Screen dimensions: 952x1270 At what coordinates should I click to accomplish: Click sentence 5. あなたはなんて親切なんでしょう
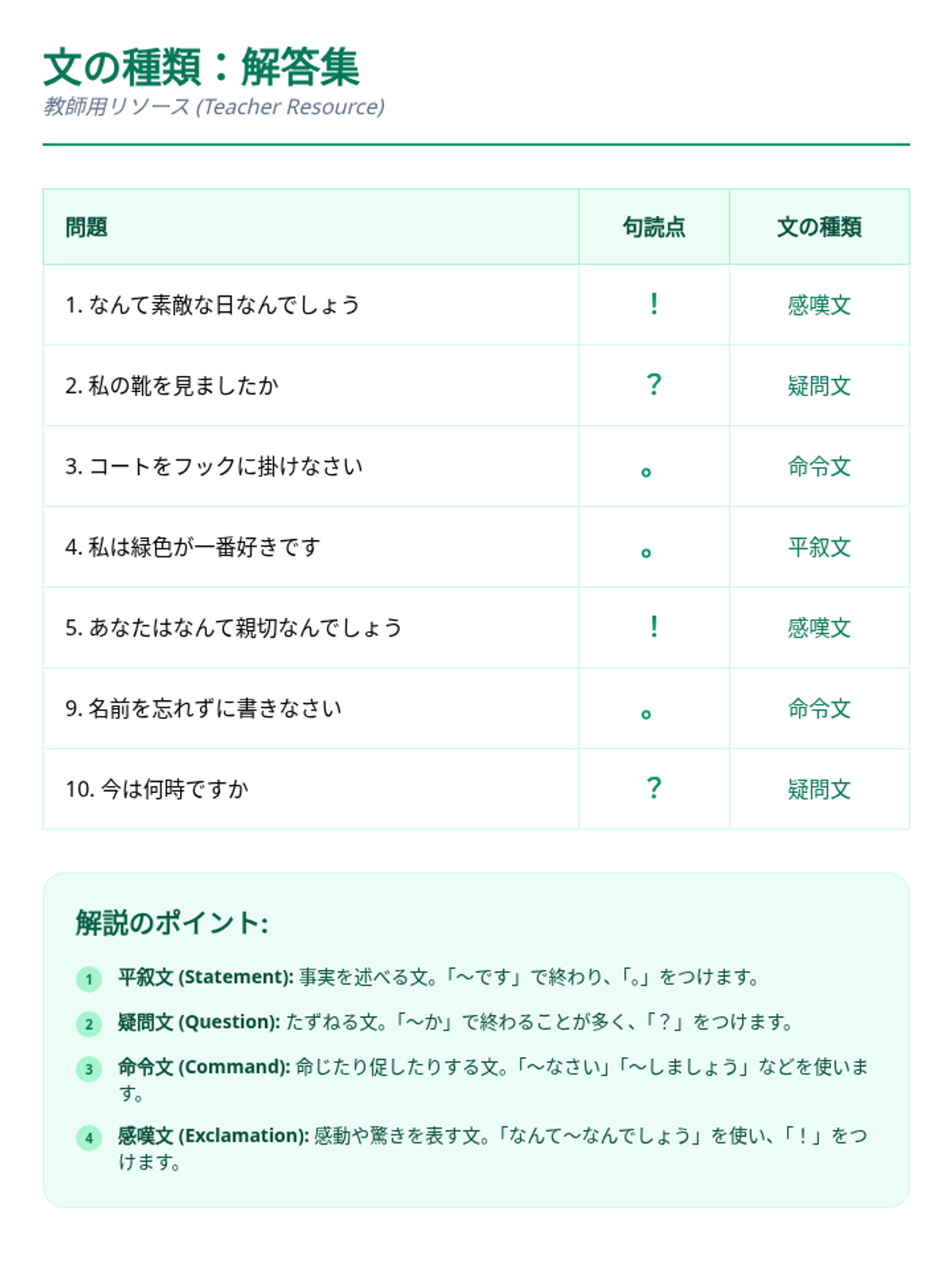pyautogui.click(x=234, y=628)
